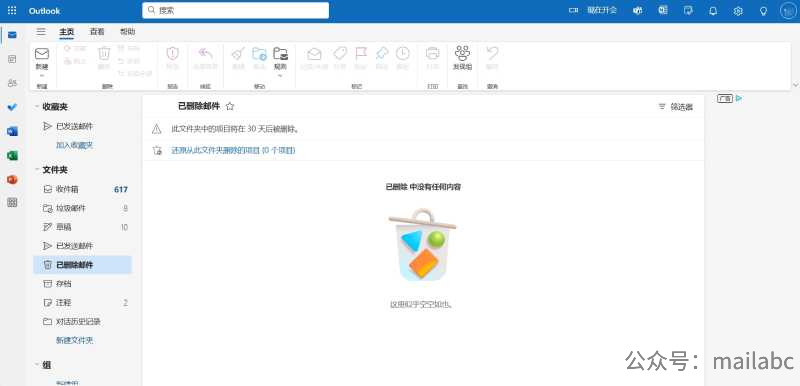Star the 已删除邮件 folder as favorite
The width and height of the screenshot is (800, 386).
coord(230,106)
